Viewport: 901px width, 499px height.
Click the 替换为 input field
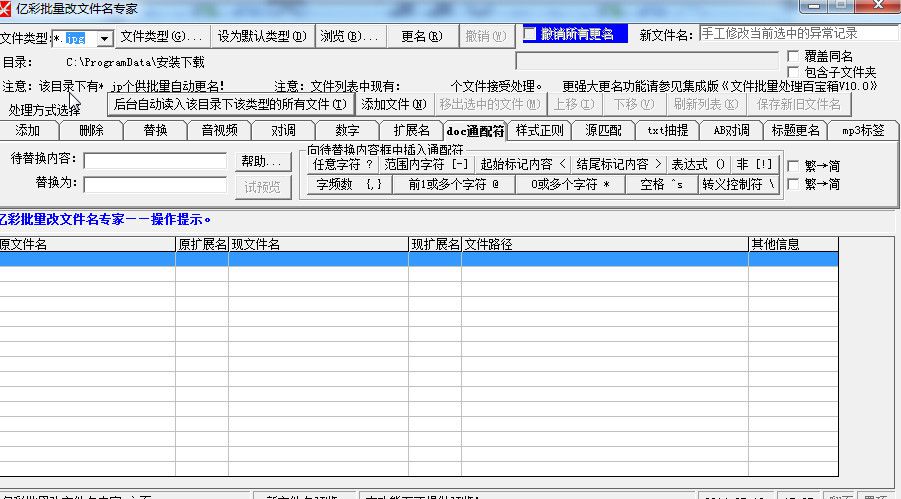155,185
